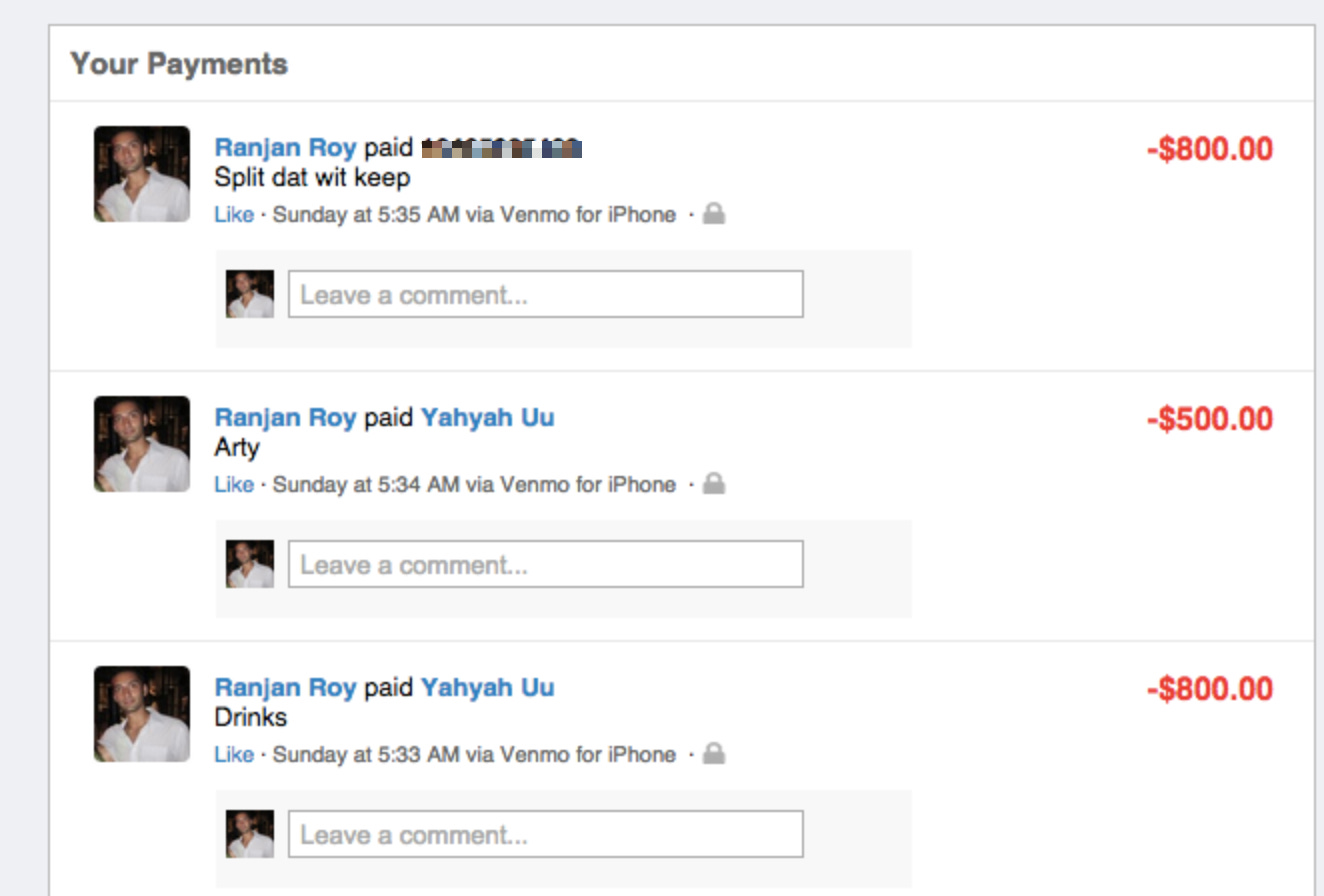Like the Split dat wit keep payment
The height and width of the screenshot is (896, 1324).
click(x=234, y=214)
